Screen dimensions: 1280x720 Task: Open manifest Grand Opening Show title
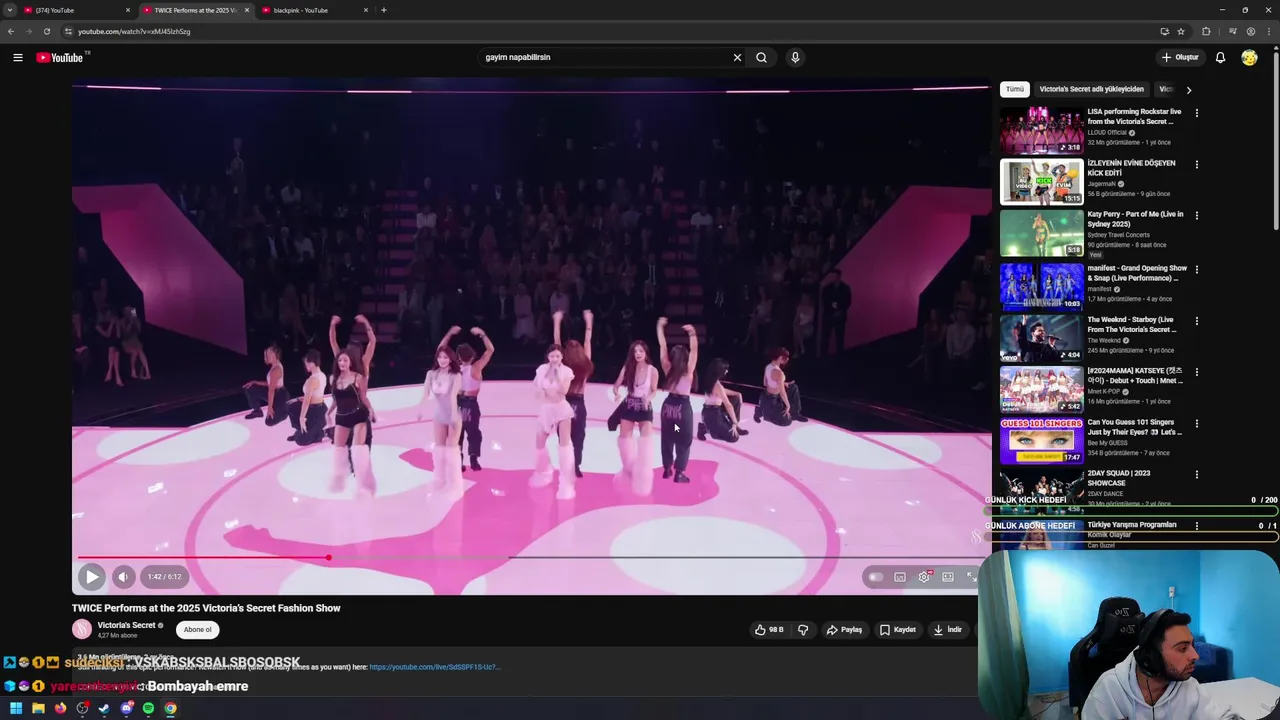tap(1137, 273)
